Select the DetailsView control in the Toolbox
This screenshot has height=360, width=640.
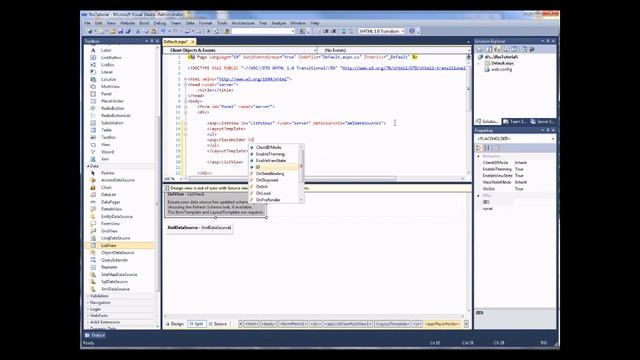(x=111, y=209)
